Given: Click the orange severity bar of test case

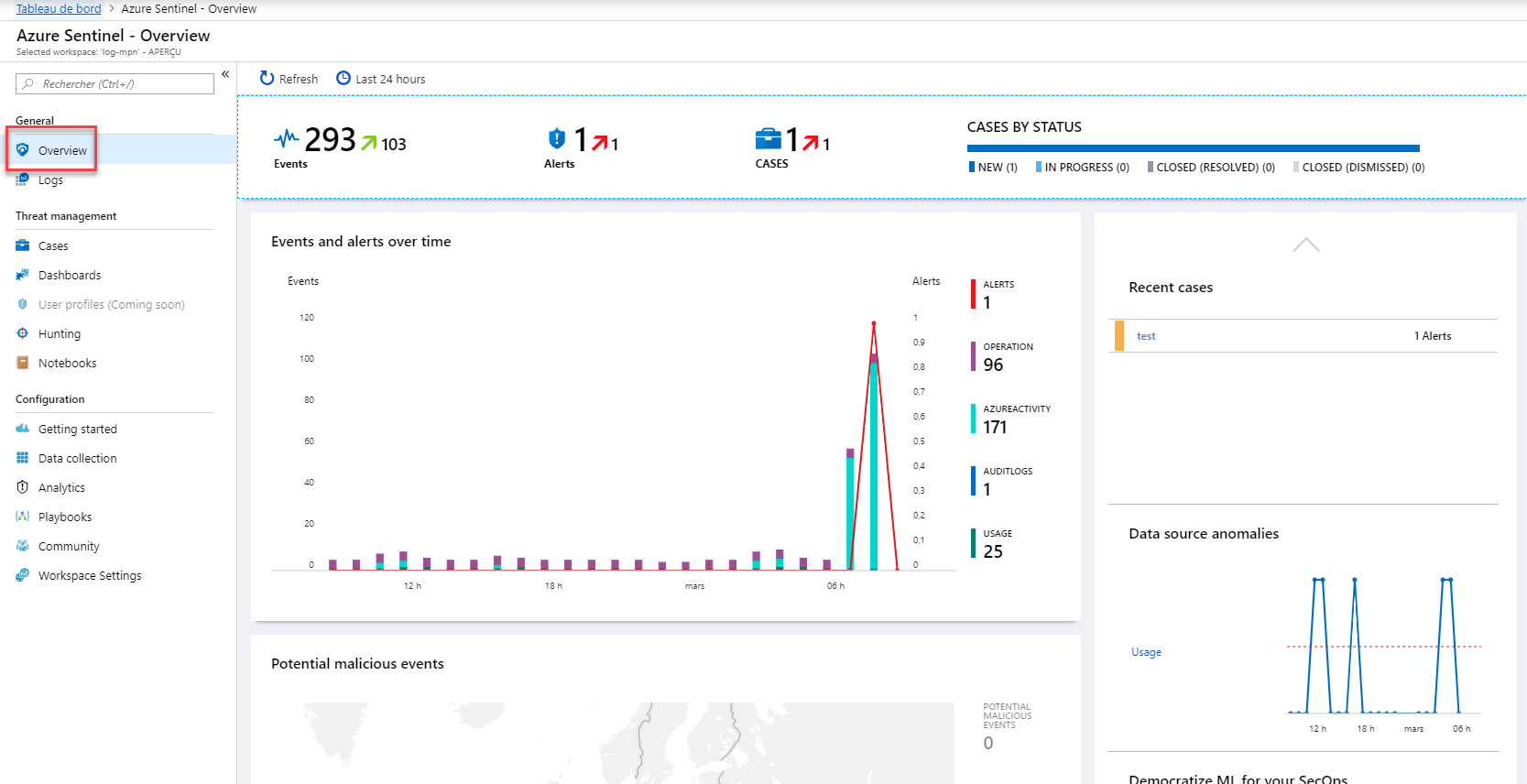Looking at the screenshot, I should tap(1119, 336).
